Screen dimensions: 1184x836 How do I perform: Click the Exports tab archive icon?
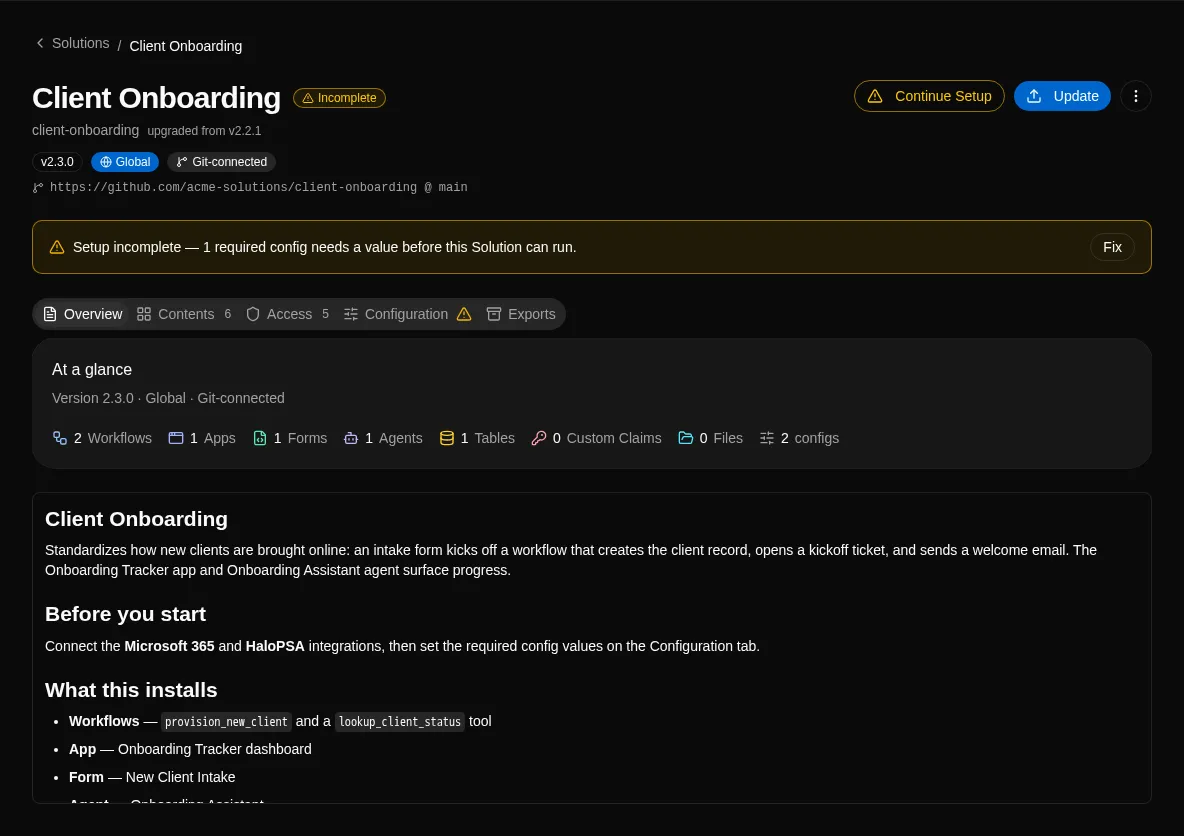click(493, 314)
